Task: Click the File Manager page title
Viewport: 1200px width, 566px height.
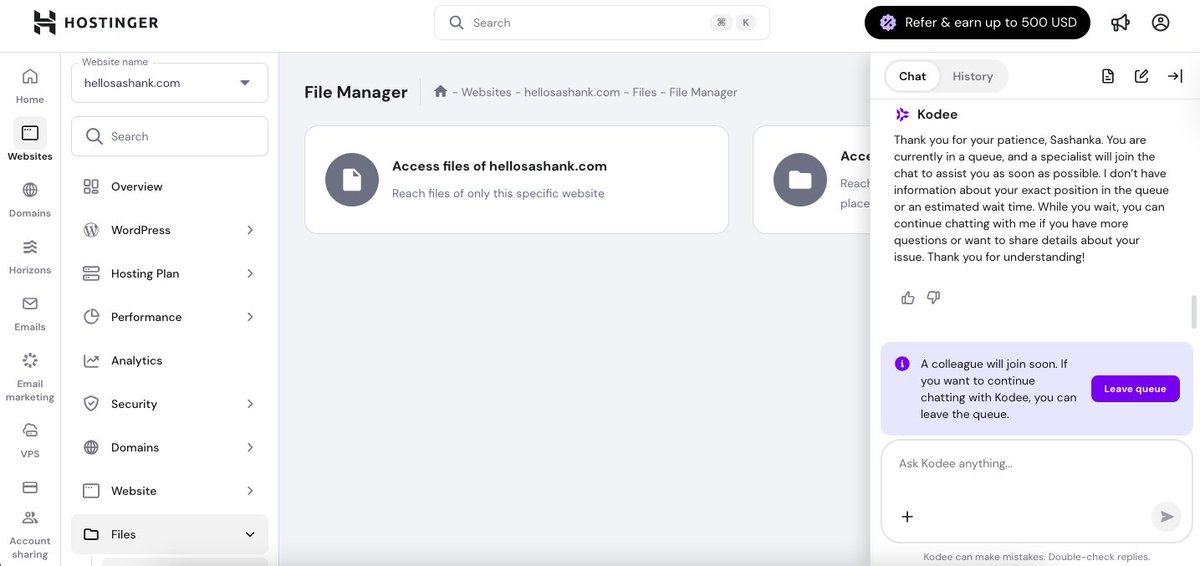Action: click(356, 92)
